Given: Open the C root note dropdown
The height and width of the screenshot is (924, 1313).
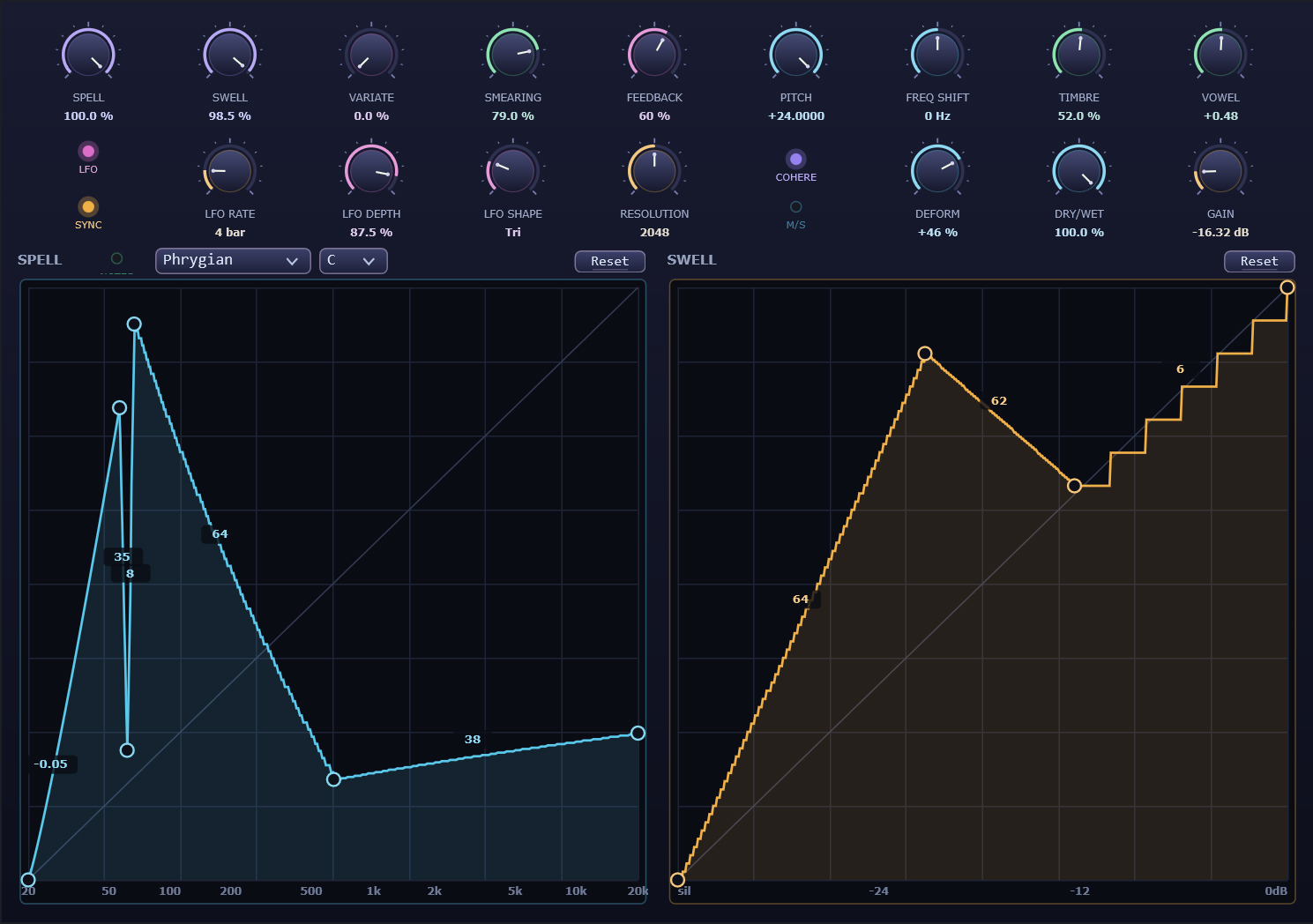Looking at the screenshot, I should [353, 261].
